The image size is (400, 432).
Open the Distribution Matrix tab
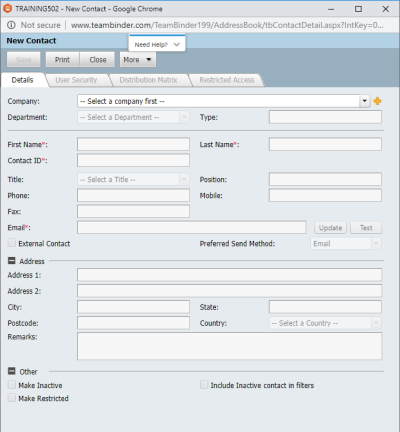(148, 80)
